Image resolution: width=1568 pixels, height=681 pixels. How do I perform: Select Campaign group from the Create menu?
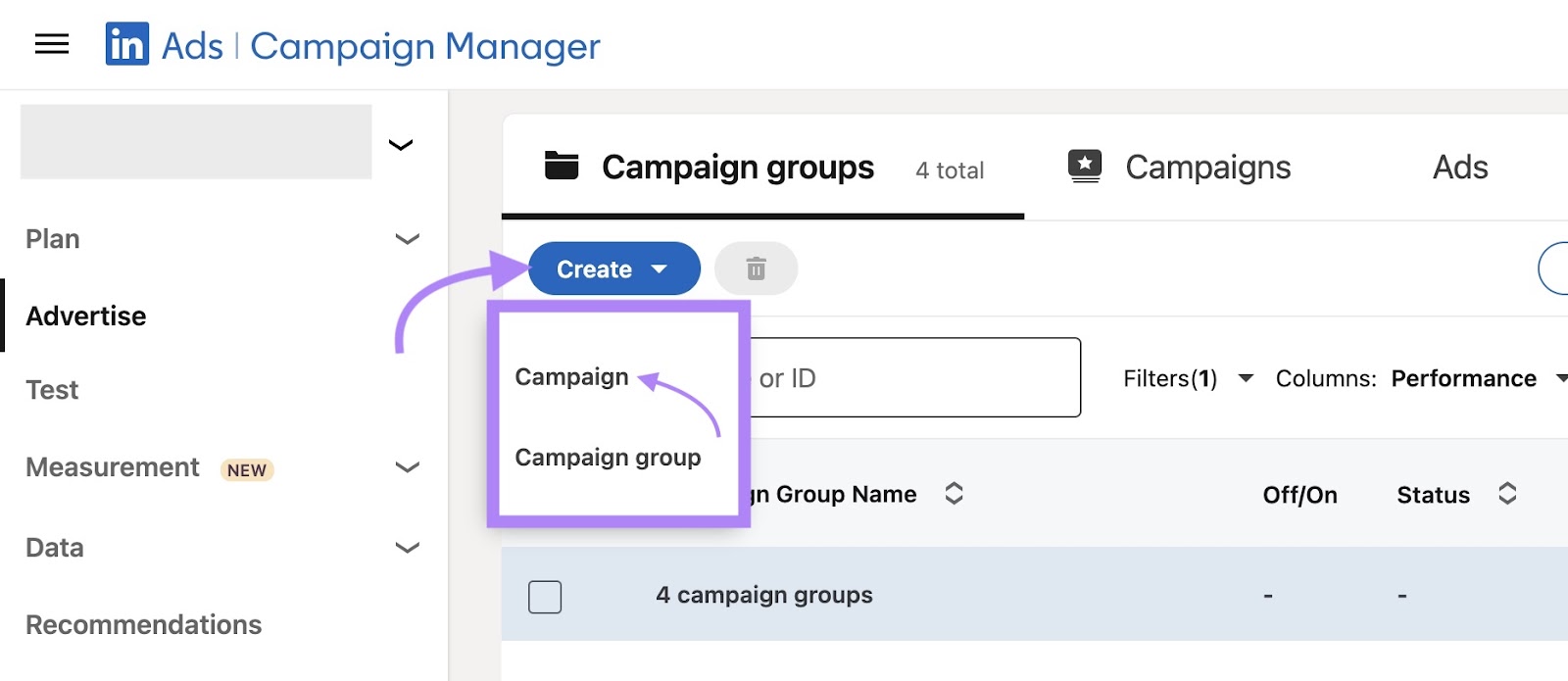[x=608, y=457]
